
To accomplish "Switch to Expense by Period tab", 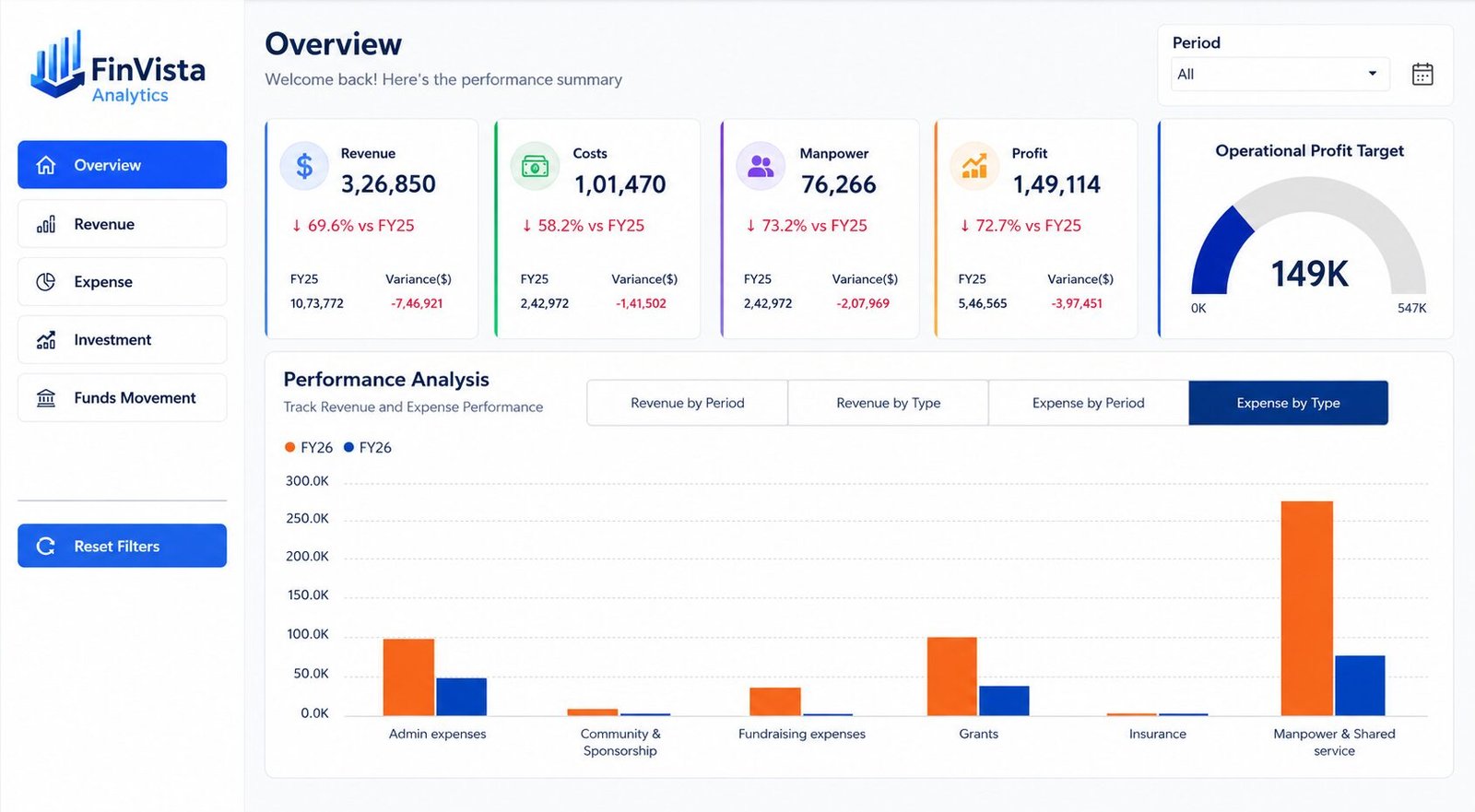I will point(1089,403).
